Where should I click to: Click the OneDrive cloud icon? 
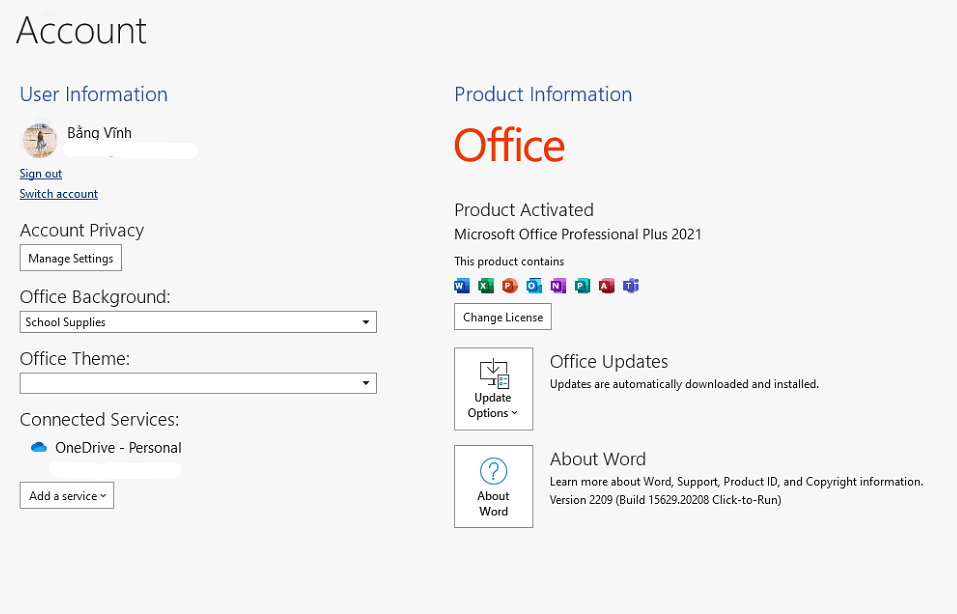[x=39, y=447]
